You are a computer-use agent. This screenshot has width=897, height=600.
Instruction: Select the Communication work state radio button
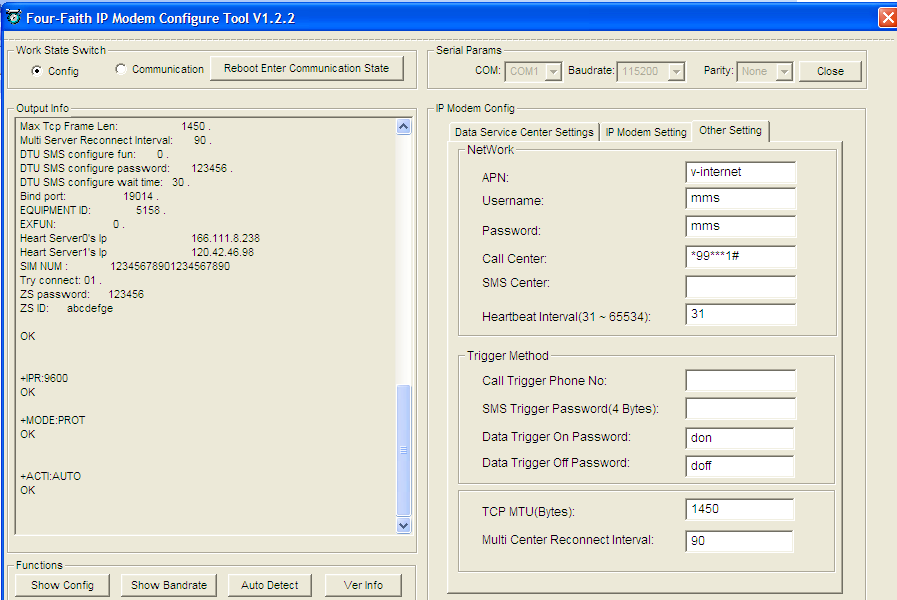coord(120,69)
